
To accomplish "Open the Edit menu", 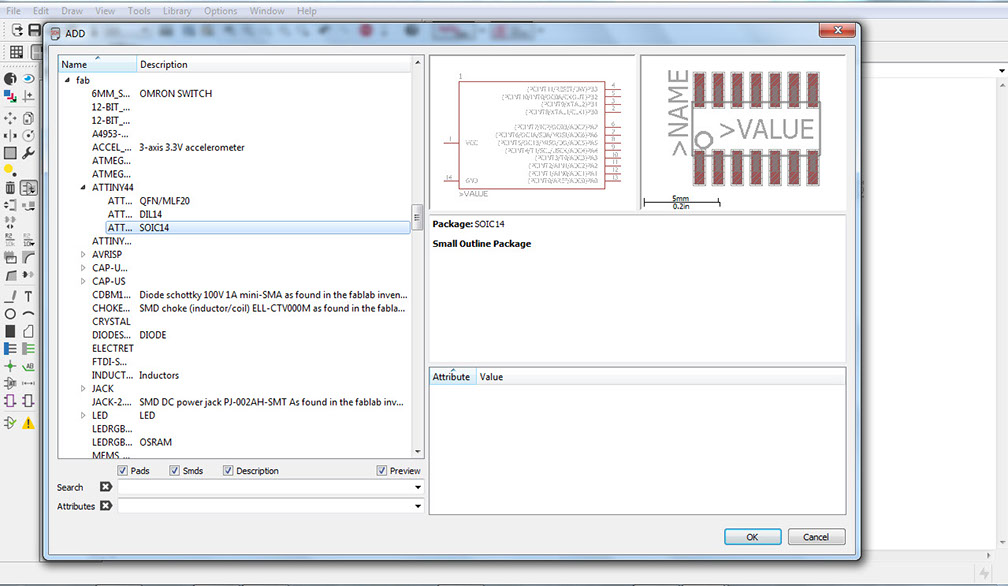I will pos(40,11).
